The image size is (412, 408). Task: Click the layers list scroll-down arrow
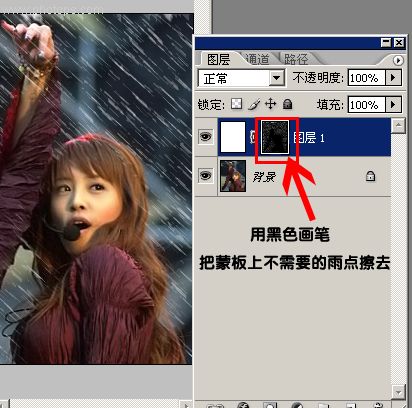[398, 392]
